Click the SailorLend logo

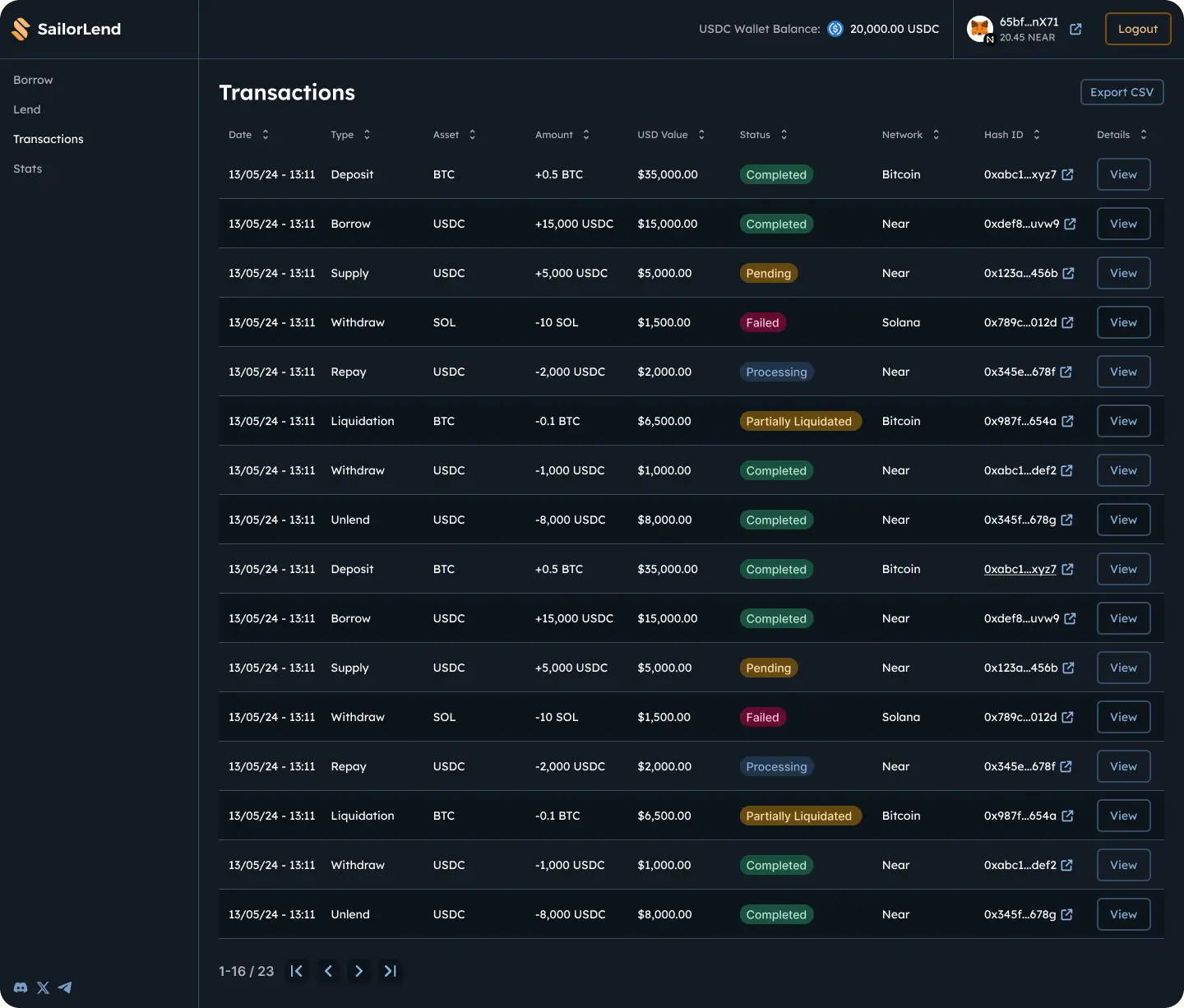67,30
